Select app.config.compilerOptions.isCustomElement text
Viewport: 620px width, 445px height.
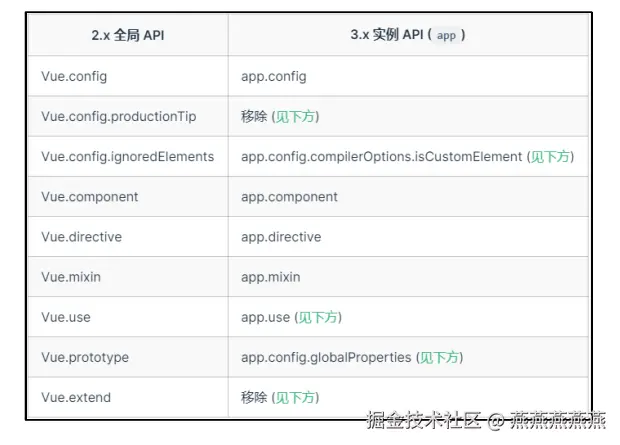pyautogui.click(x=381, y=157)
